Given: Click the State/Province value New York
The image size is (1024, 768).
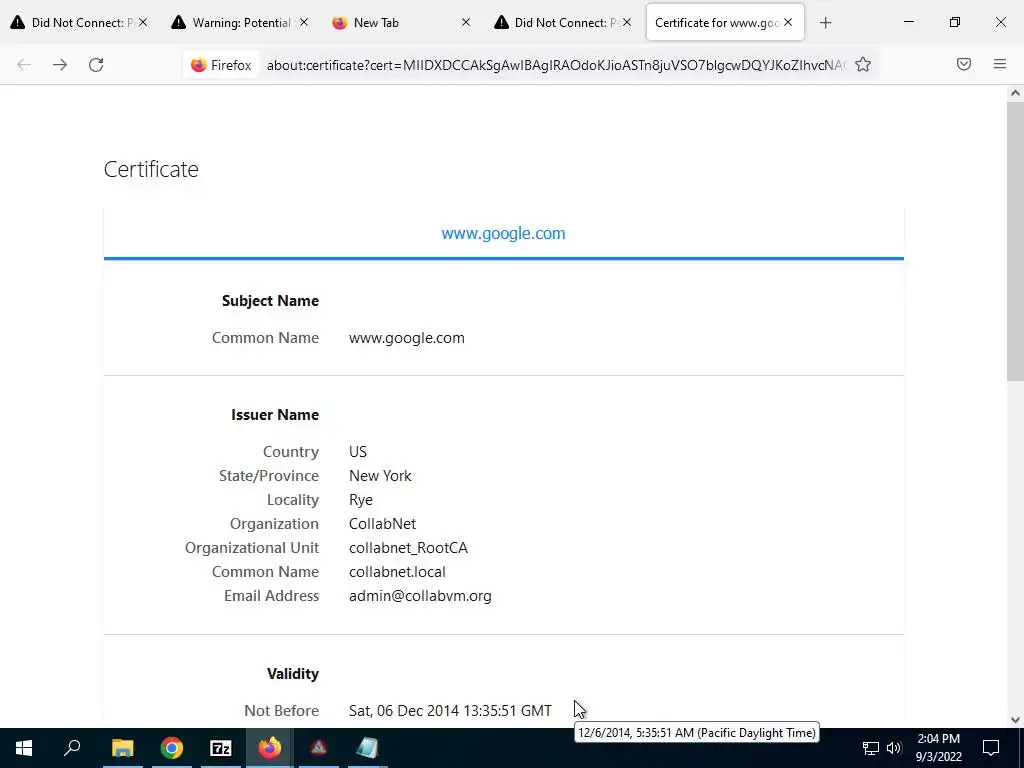Looking at the screenshot, I should 380,476.
